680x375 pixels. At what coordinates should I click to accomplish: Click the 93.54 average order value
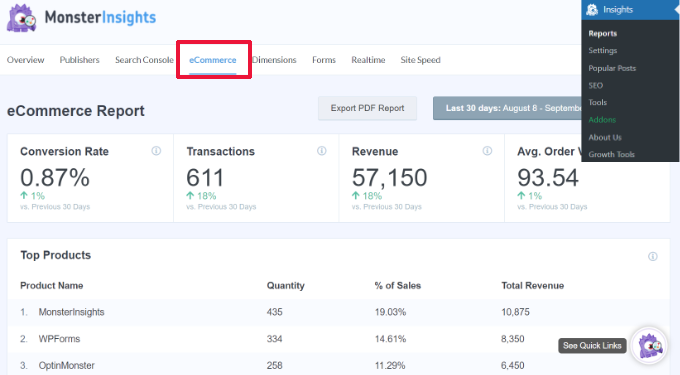(548, 178)
